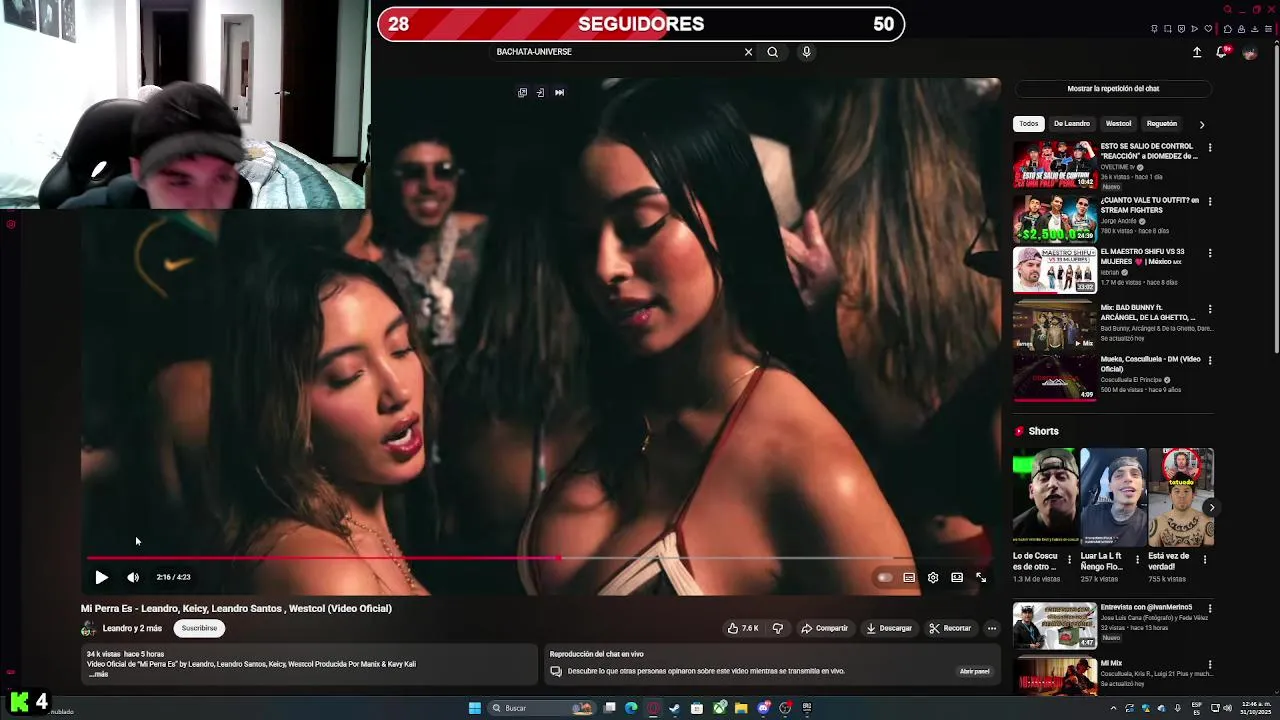Open the browser snapshot tool icon
Viewport: 1280px width, 720px height.
click(1167, 29)
